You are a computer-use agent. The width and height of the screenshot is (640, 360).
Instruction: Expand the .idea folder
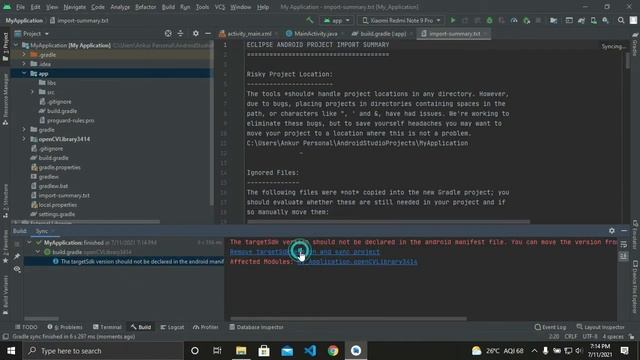(x=24, y=64)
